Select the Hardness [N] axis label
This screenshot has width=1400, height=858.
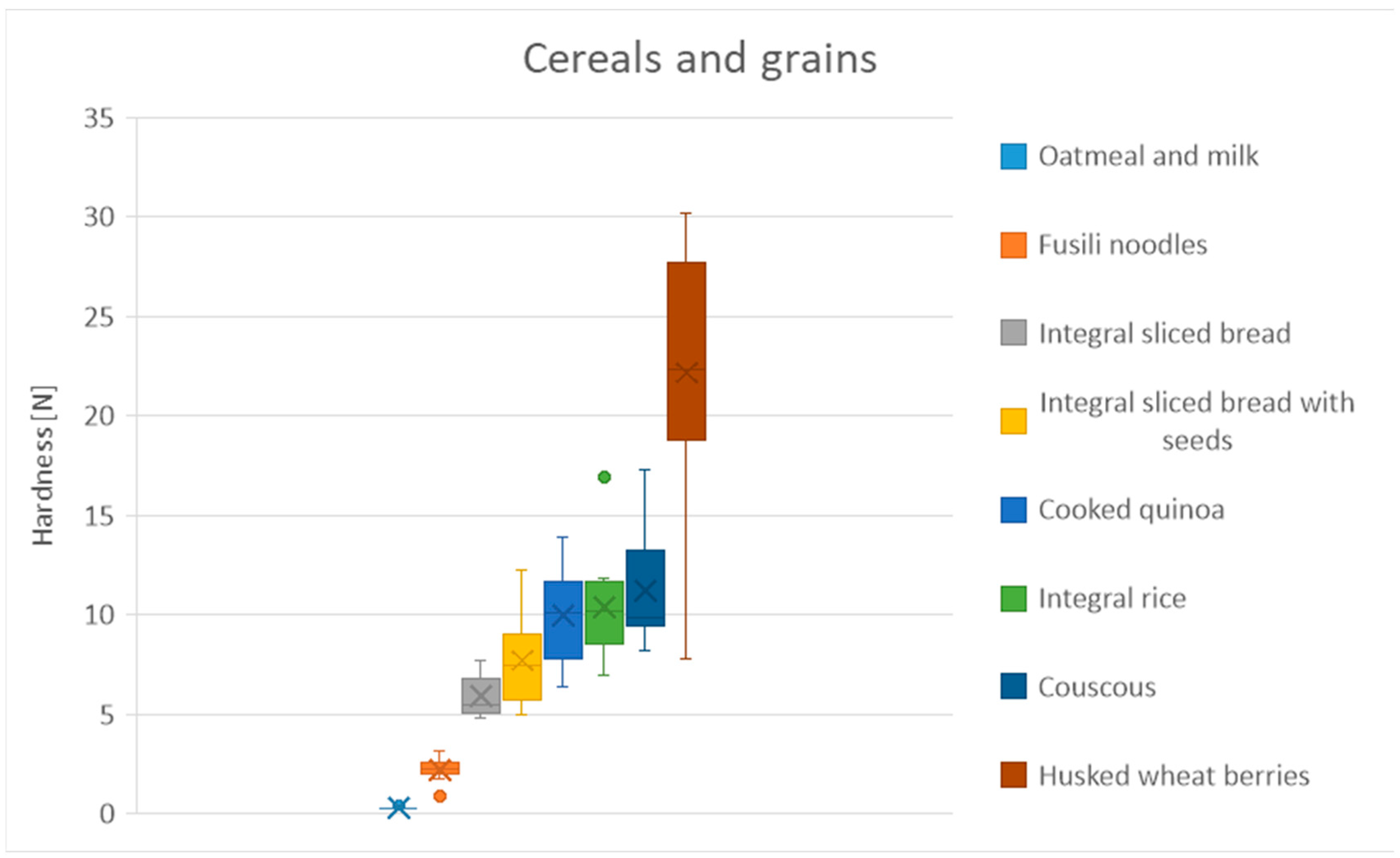(43, 465)
